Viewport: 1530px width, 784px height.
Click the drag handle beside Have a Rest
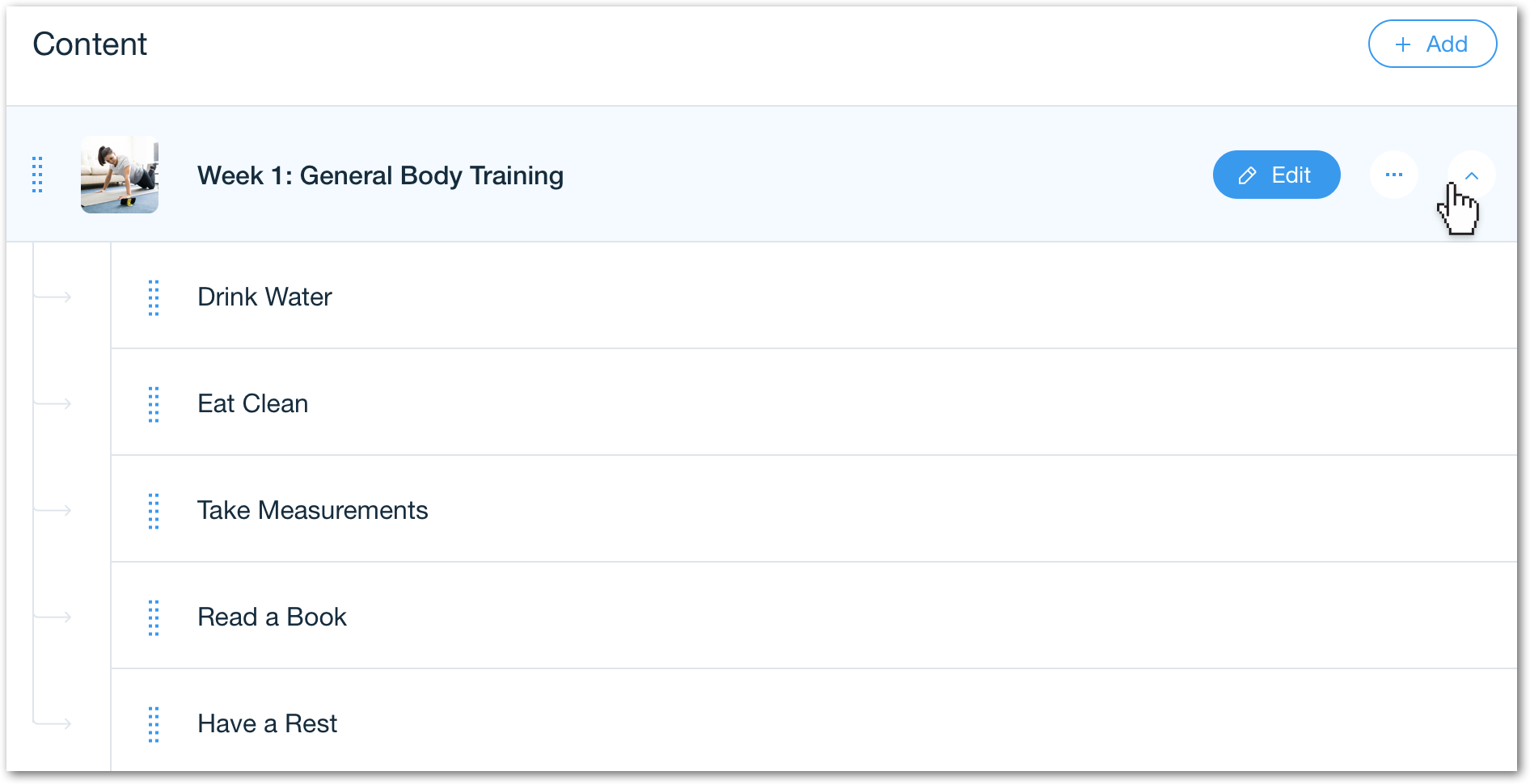tap(154, 724)
